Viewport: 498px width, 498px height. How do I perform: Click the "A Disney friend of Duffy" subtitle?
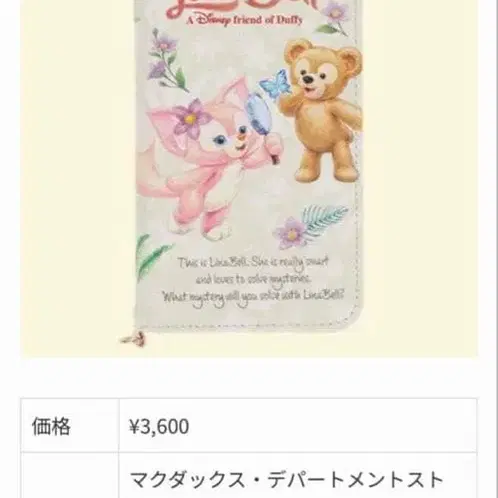[x=244, y=20]
